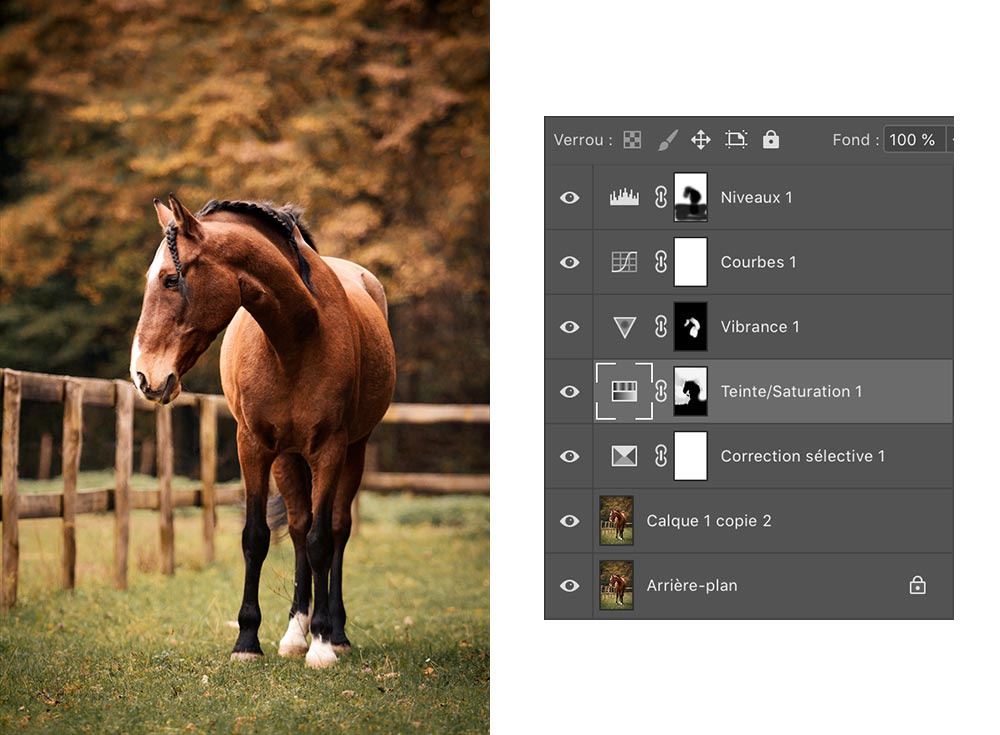Click the horse photo preview
Image resolution: width=1000 pixels, height=735 pixels.
[x=245, y=368]
